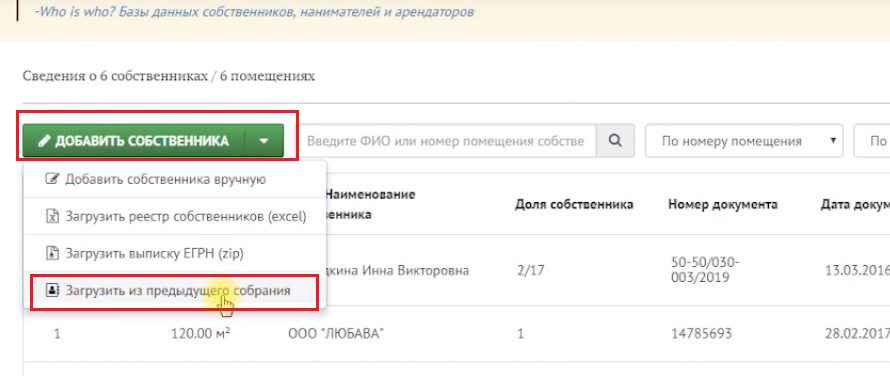Viewport: 890px width, 376px height.
Task: Click owner name ООО "ЛЮБАВА"
Action: pyautogui.click(x=336, y=333)
